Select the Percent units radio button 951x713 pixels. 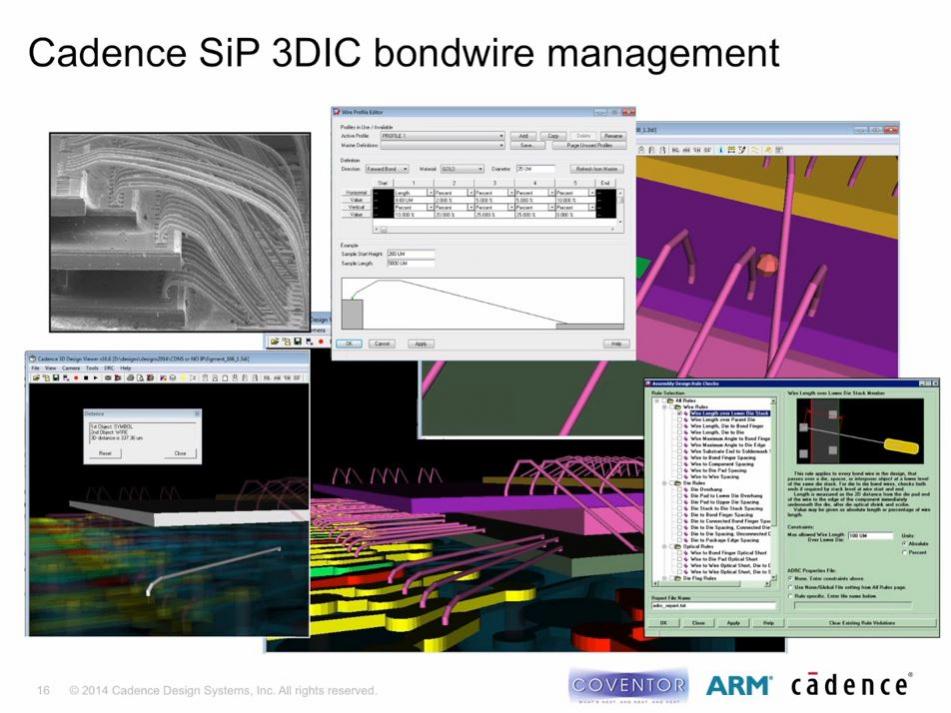904,552
